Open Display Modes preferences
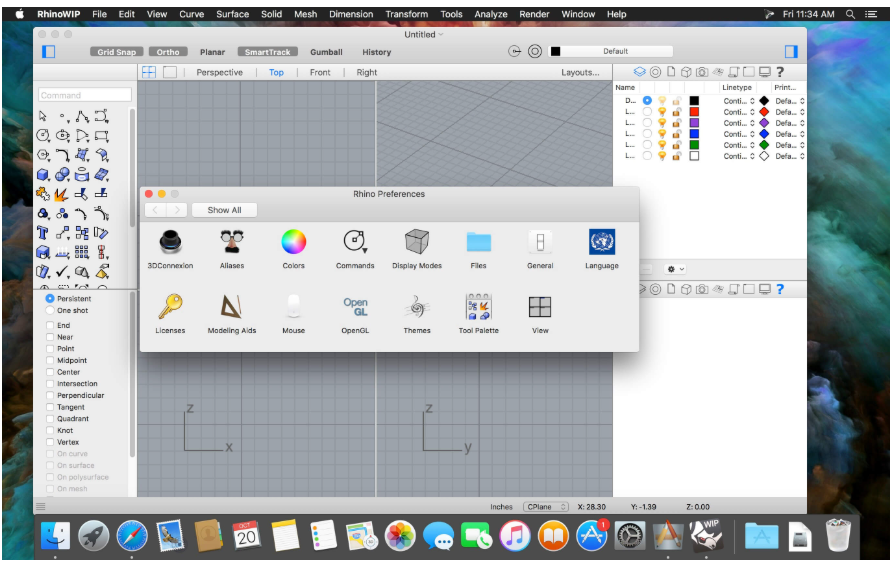 [x=417, y=249]
